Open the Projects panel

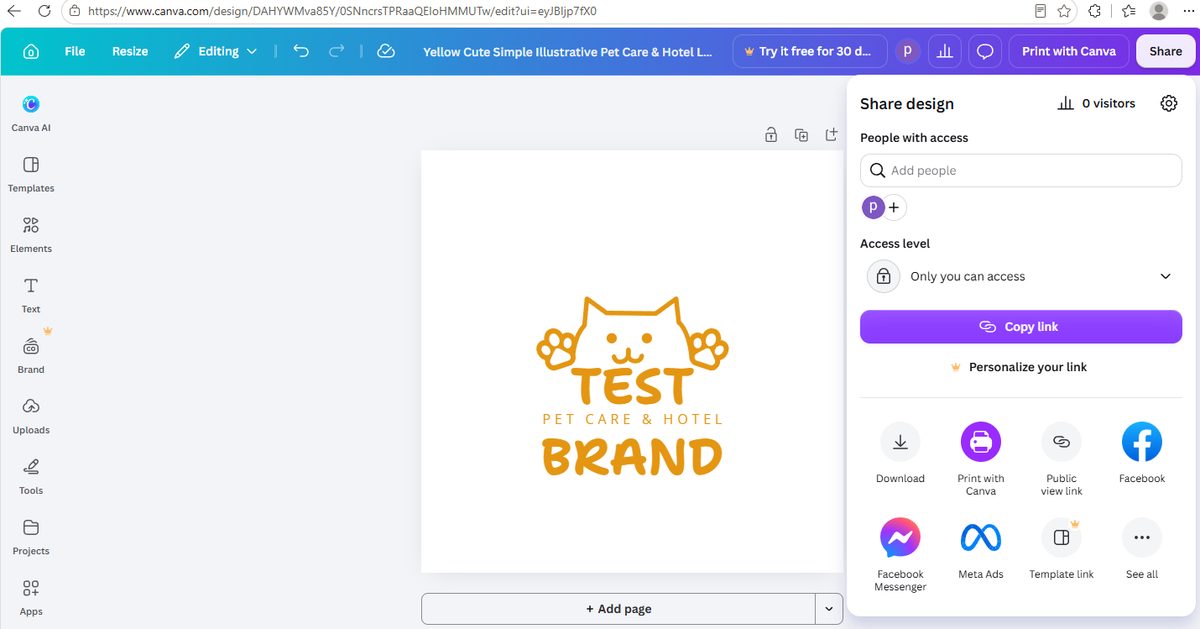pos(31,537)
